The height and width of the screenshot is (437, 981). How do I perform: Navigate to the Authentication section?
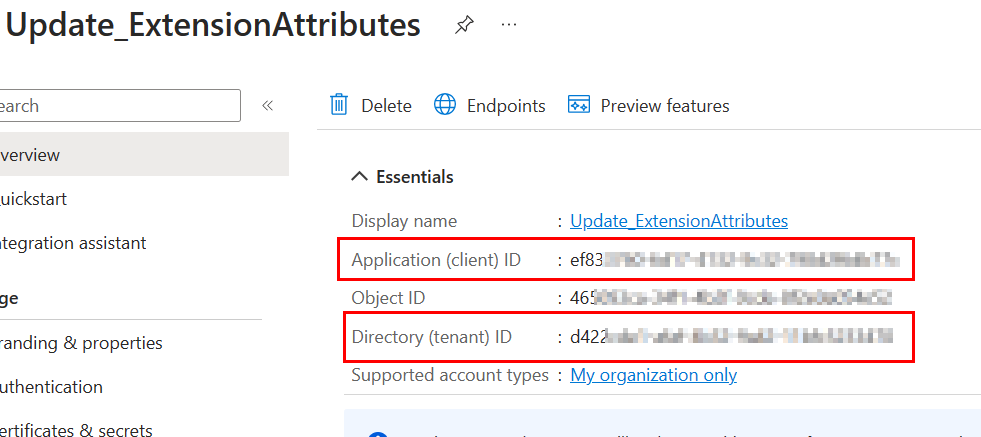click(x=52, y=387)
